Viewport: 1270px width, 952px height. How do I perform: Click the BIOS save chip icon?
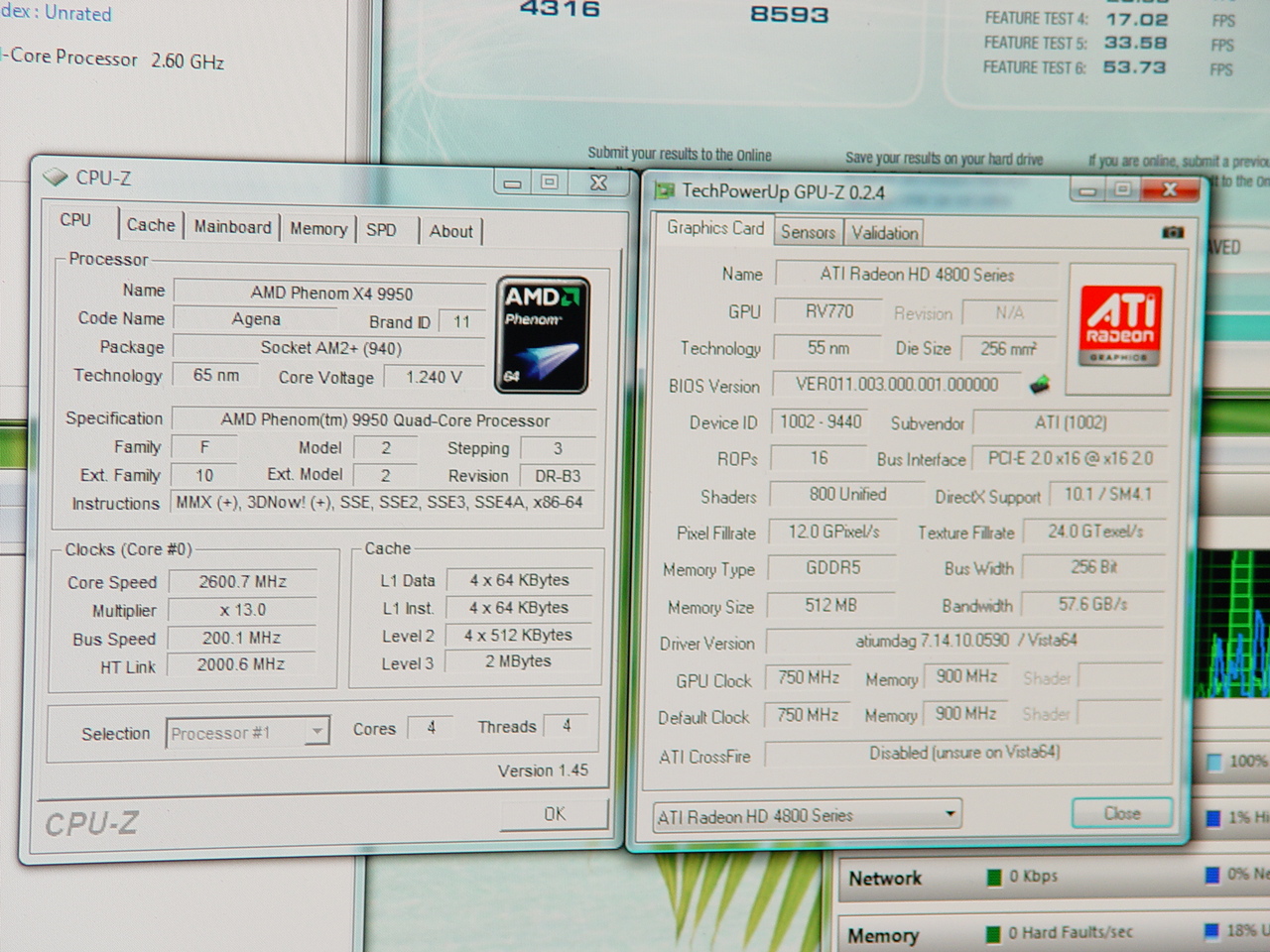pos(1039,384)
